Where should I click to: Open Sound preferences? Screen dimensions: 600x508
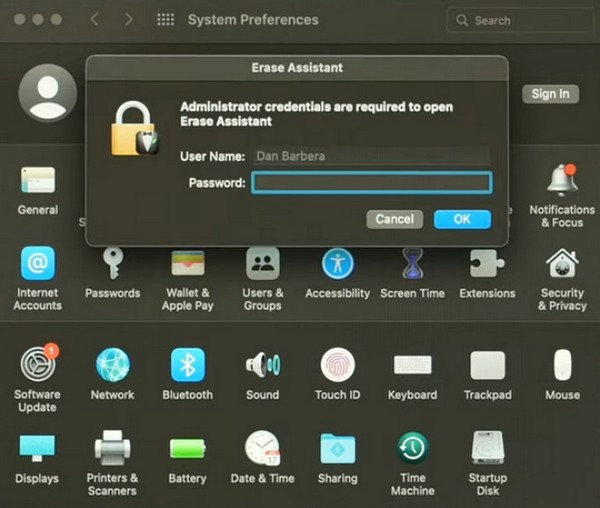[x=262, y=365]
